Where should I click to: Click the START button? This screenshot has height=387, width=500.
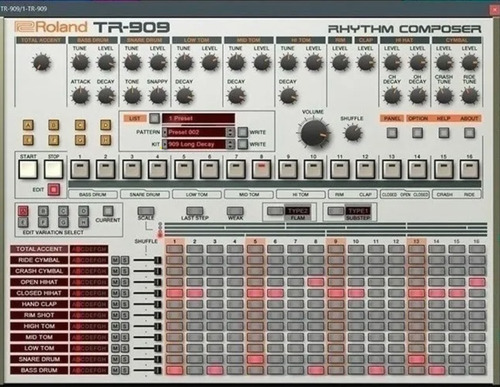click(x=28, y=169)
